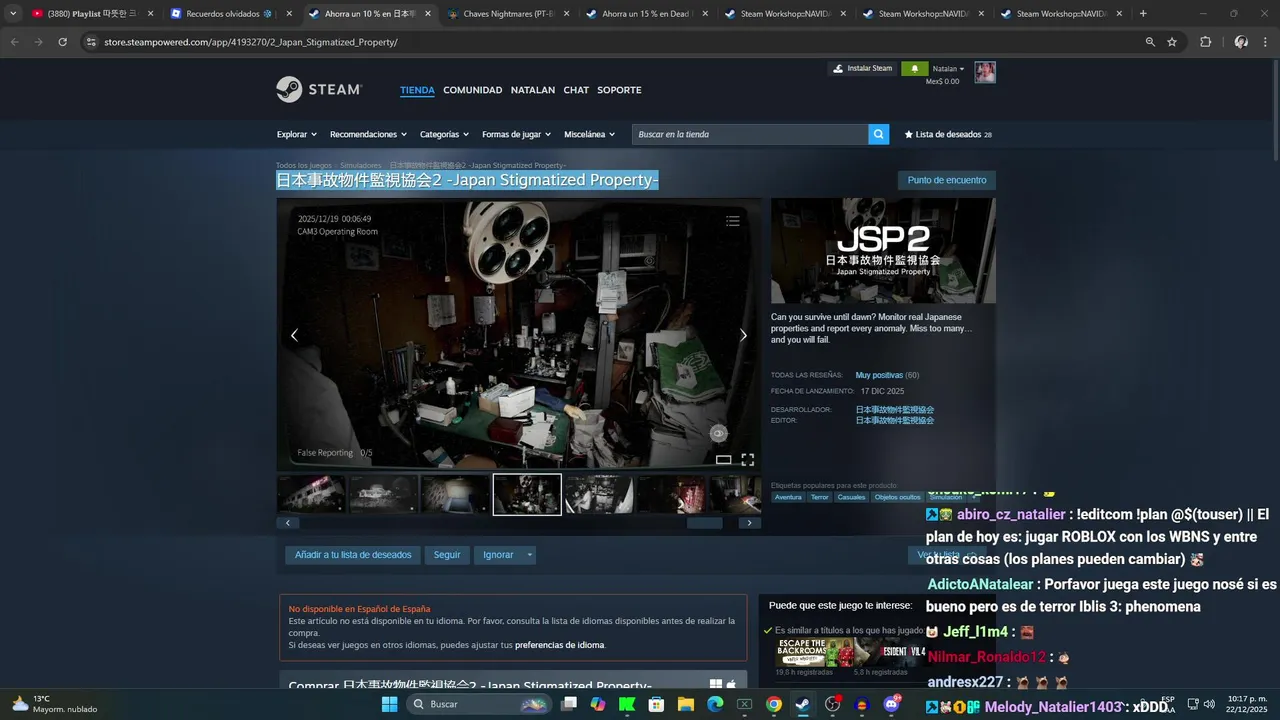Open a new Chrome tab

point(1143,14)
